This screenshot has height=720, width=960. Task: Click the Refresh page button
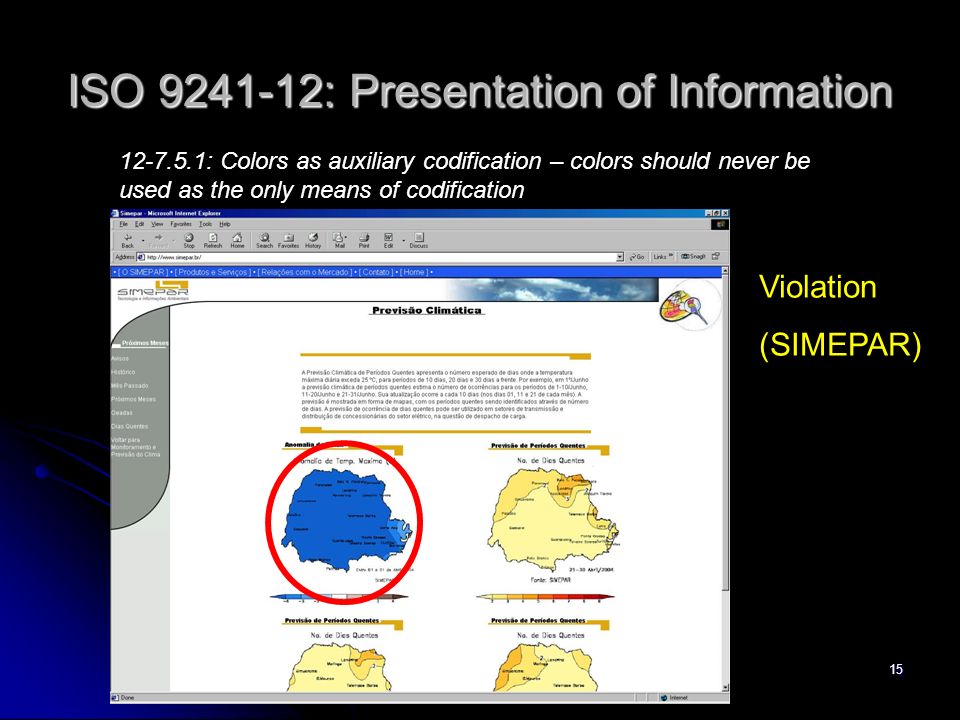pos(212,241)
